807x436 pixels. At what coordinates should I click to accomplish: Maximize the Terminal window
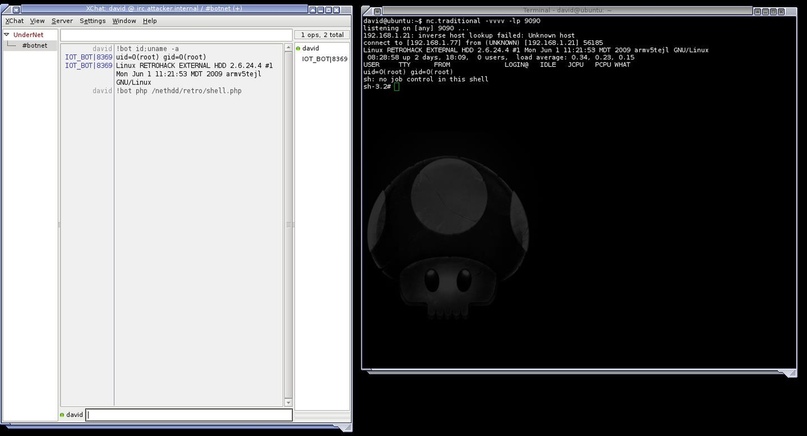click(x=774, y=11)
